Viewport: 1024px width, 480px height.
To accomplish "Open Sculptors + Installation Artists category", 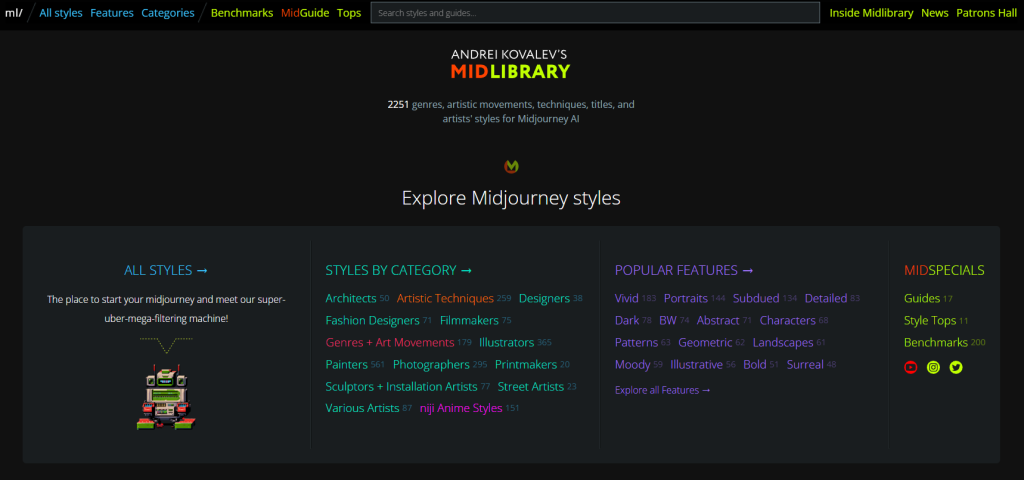I will coord(401,386).
